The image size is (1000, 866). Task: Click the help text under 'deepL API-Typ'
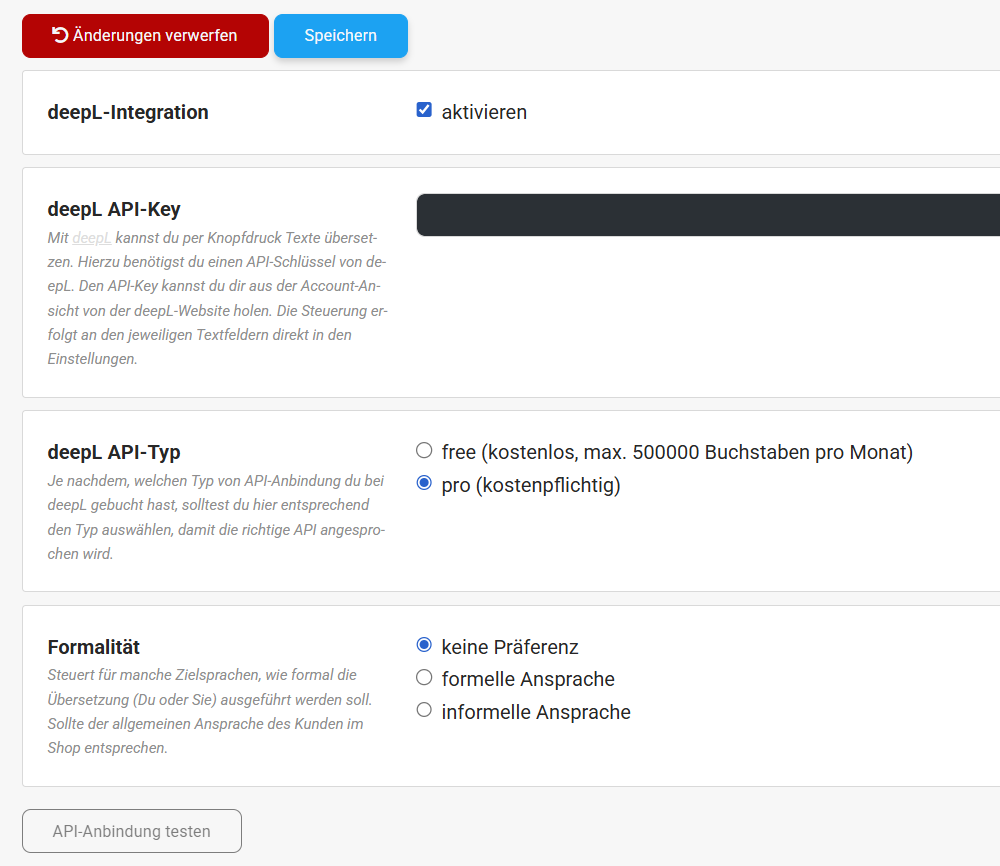(215, 517)
